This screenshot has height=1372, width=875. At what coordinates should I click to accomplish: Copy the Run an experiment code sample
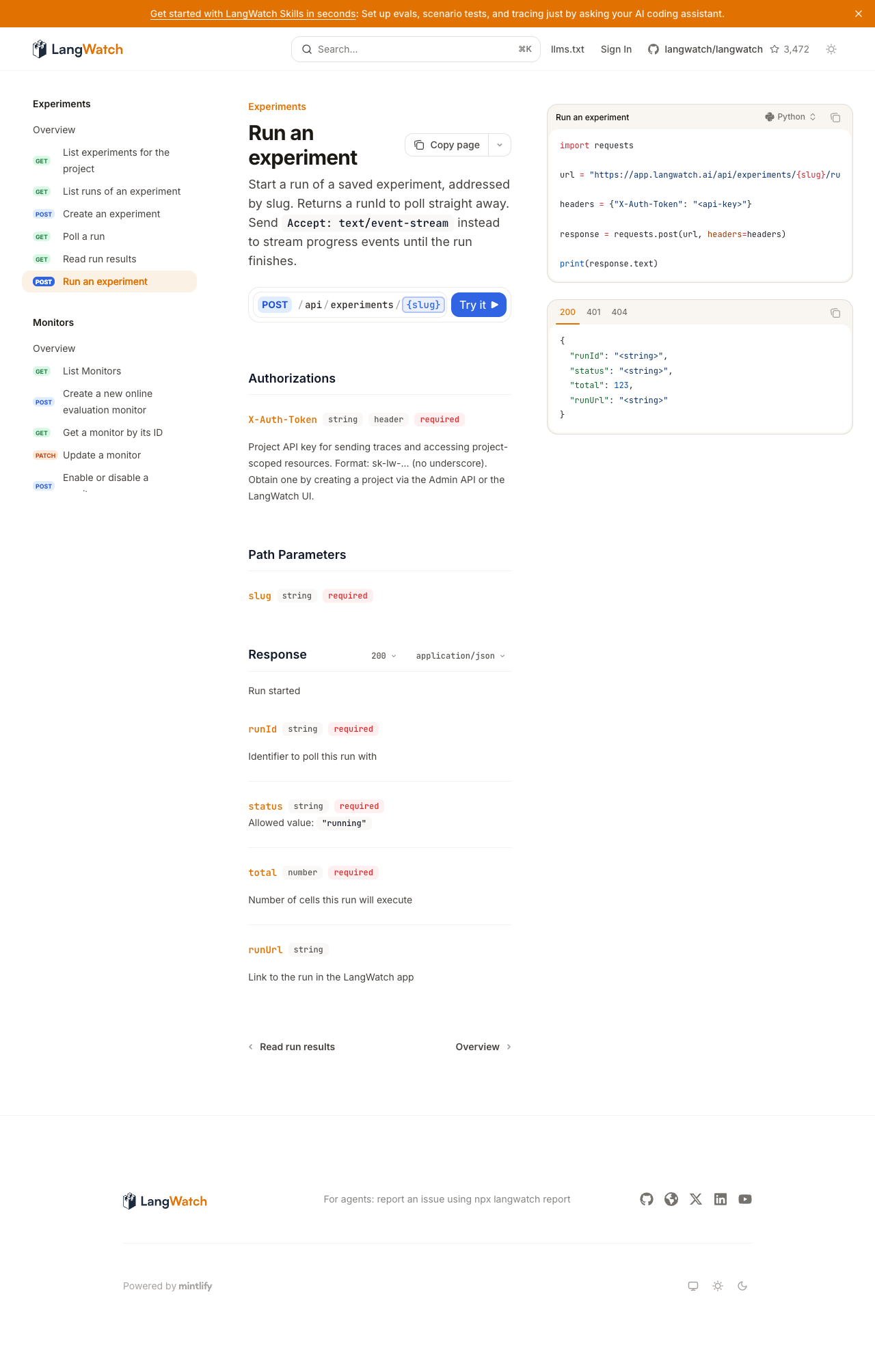point(835,118)
